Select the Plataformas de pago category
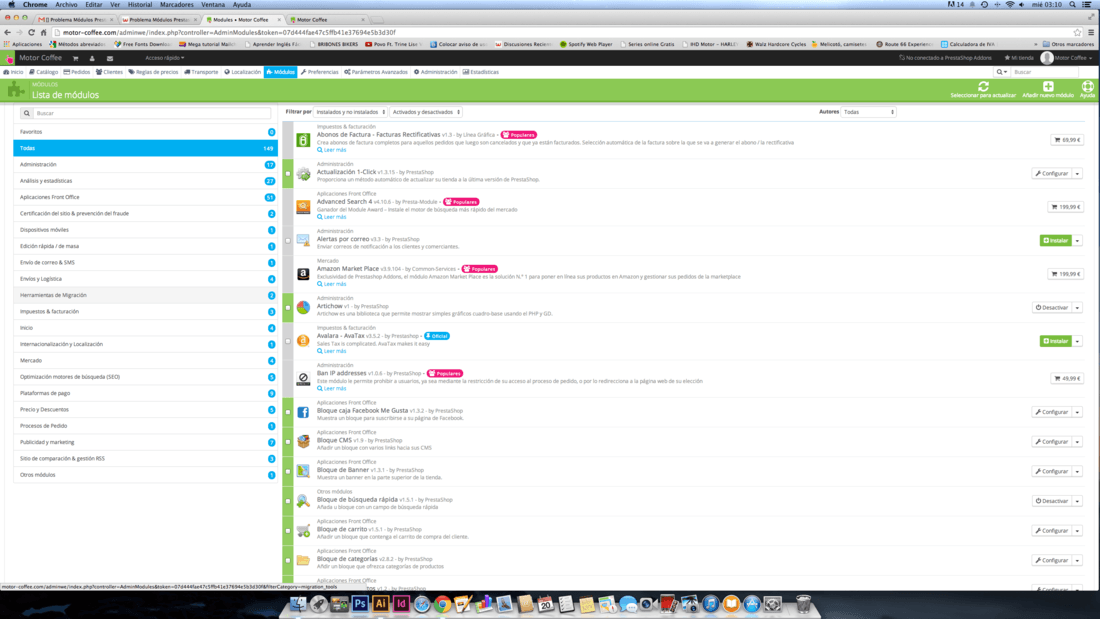 pyautogui.click(x=145, y=393)
